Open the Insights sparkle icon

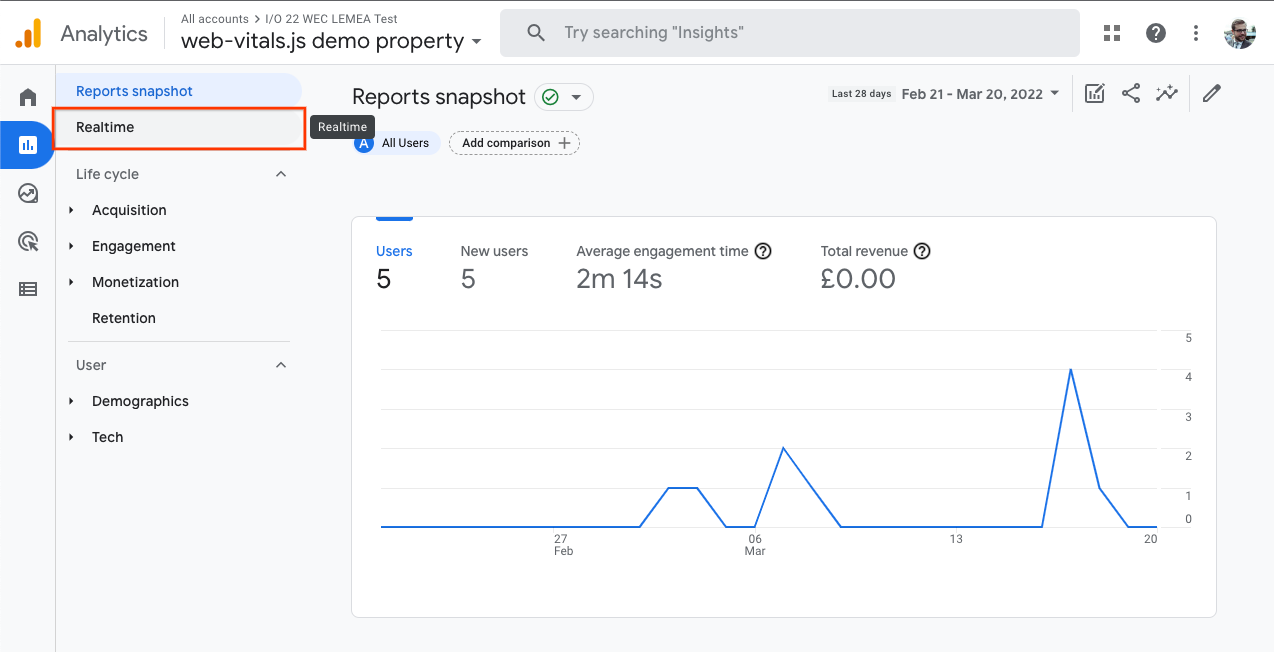[1166, 93]
